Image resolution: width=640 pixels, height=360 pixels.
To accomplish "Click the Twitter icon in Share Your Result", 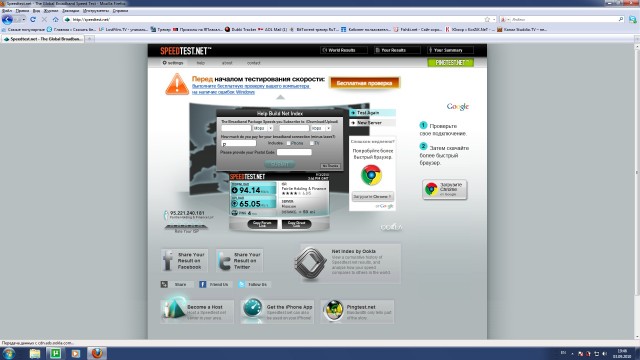I will [224, 261].
